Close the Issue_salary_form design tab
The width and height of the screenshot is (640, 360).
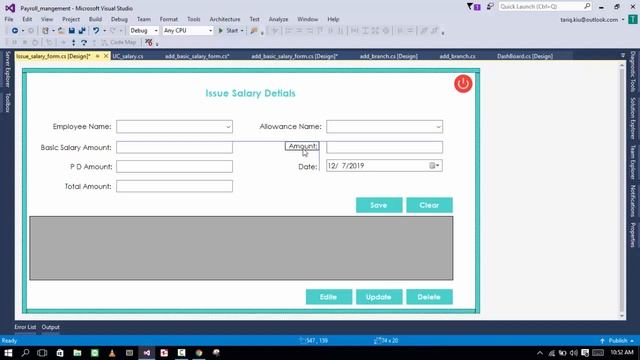click(106, 56)
